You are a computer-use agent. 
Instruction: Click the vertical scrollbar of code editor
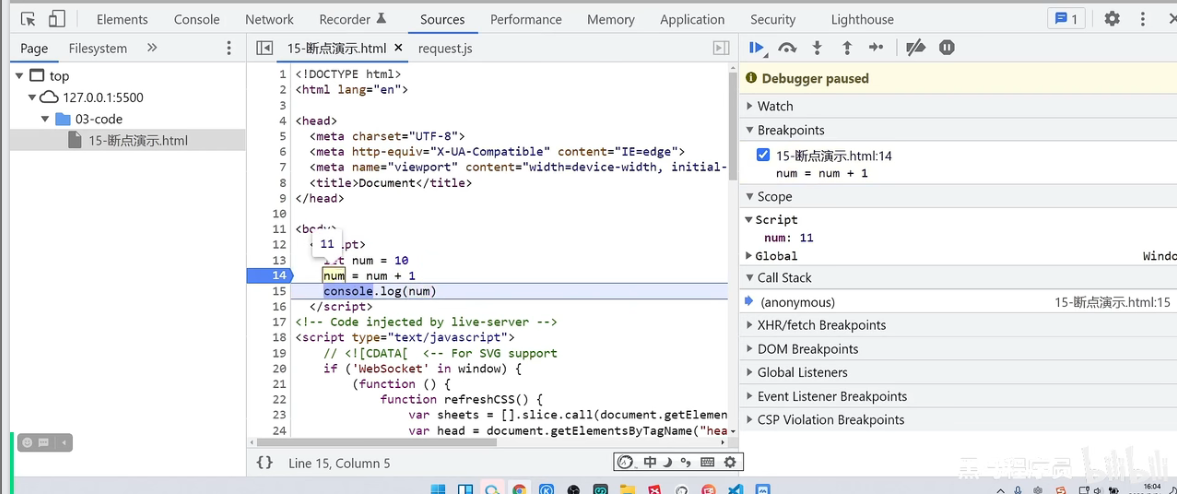733,124
